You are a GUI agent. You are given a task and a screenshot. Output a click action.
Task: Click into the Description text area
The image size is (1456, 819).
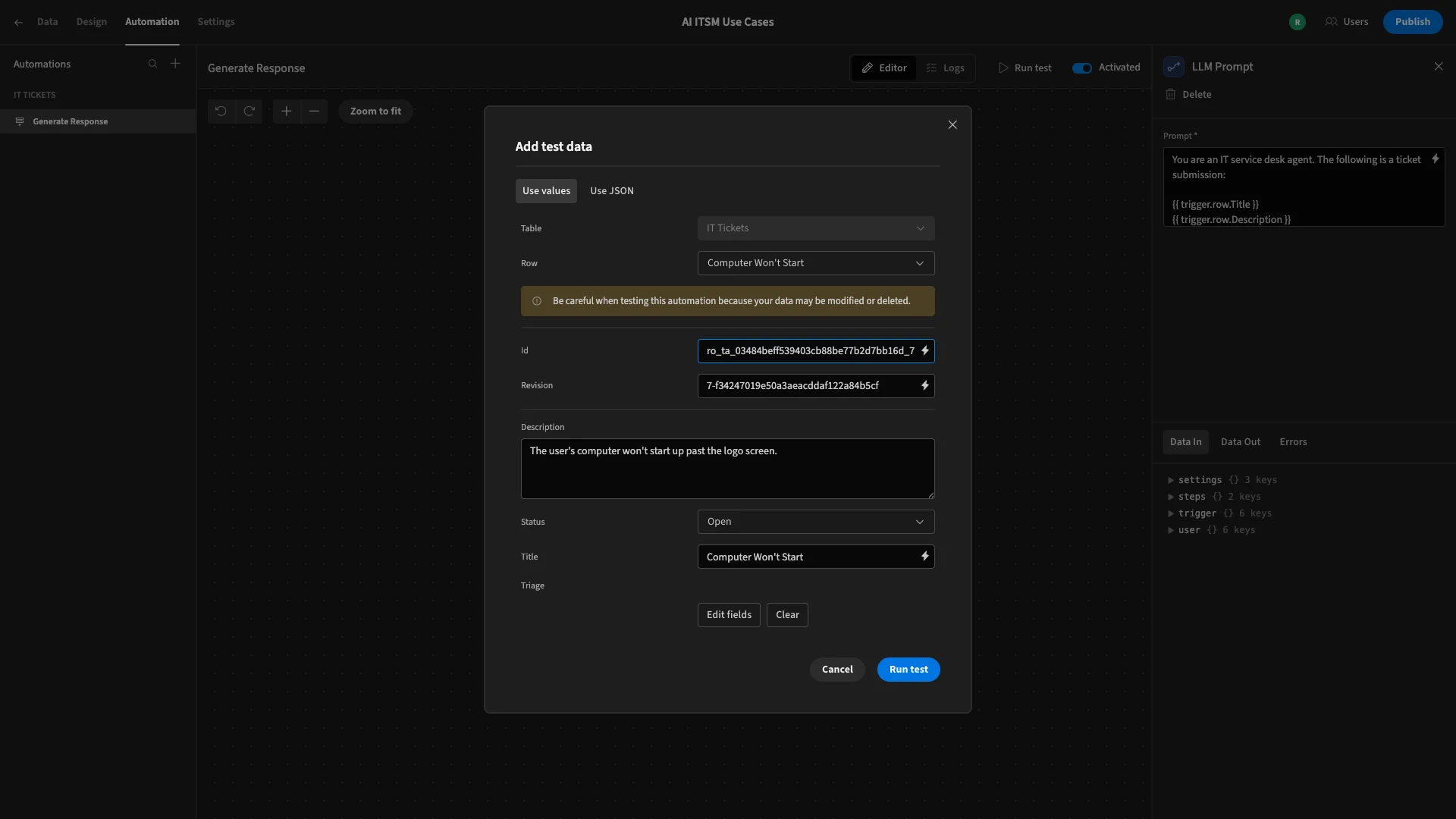pos(727,469)
